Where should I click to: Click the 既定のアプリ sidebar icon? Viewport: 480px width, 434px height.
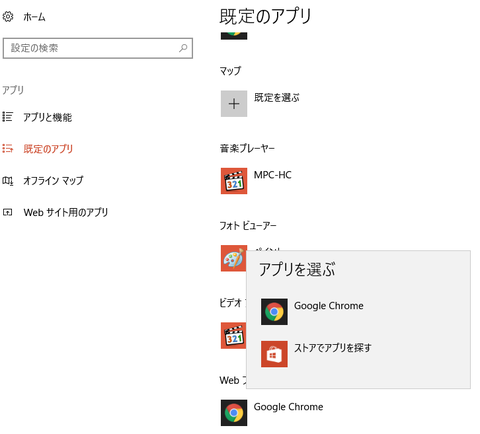click(x=7, y=148)
